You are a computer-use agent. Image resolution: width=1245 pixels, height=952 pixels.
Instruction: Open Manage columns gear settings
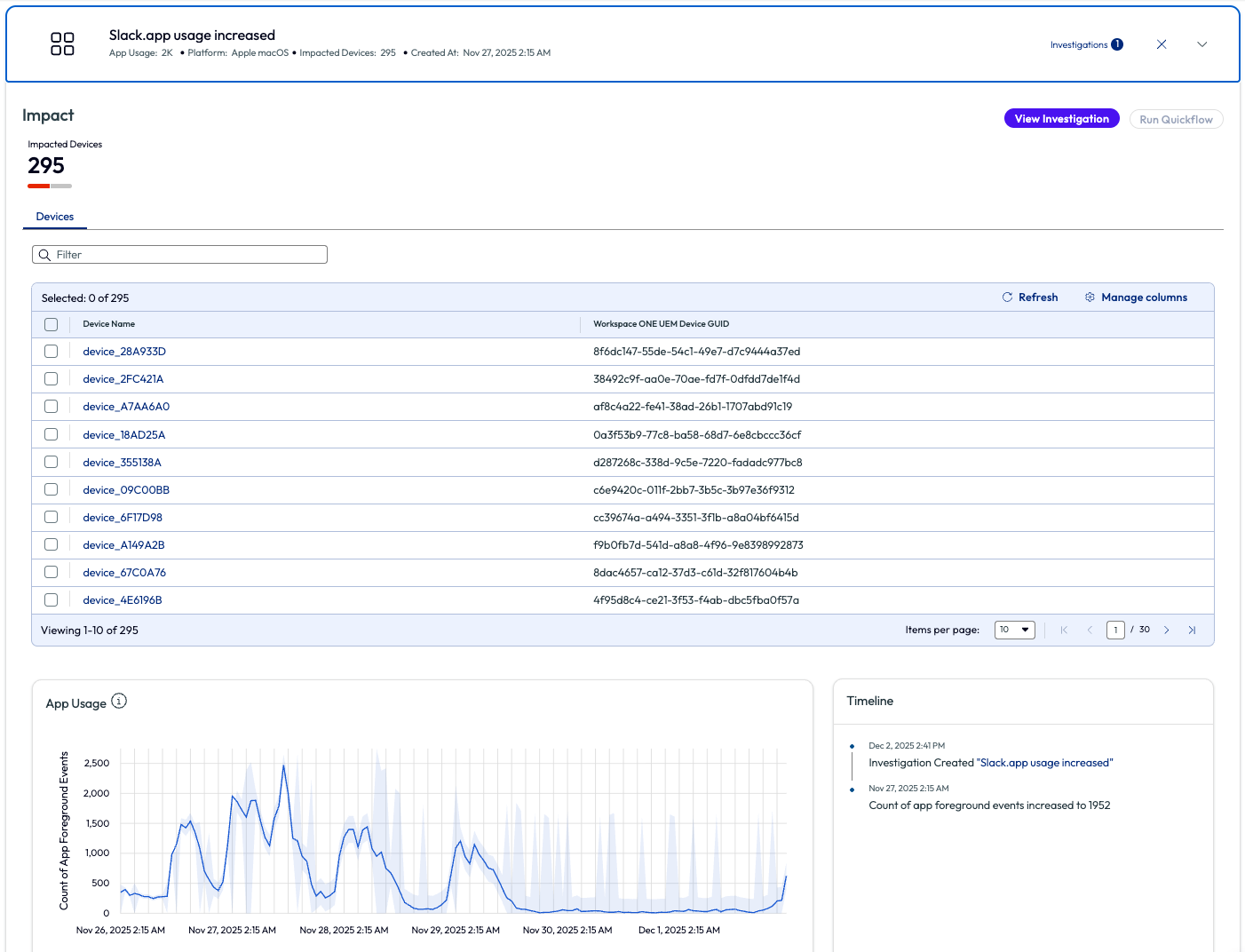pos(1090,297)
